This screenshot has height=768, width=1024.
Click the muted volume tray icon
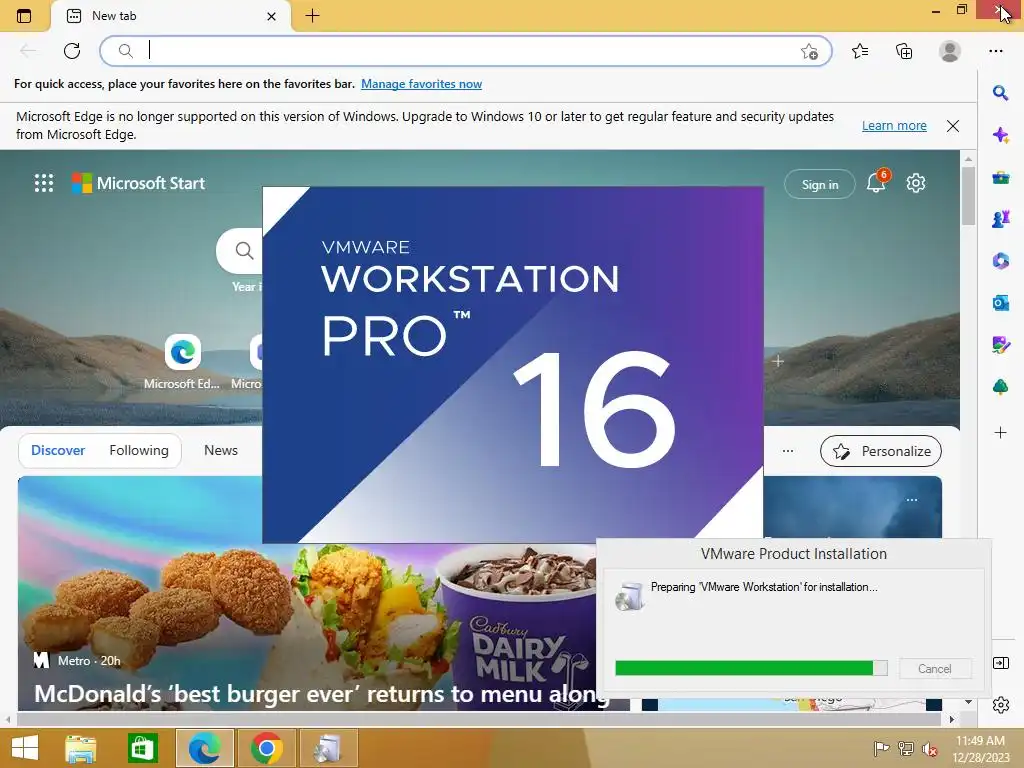click(x=930, y=748)
